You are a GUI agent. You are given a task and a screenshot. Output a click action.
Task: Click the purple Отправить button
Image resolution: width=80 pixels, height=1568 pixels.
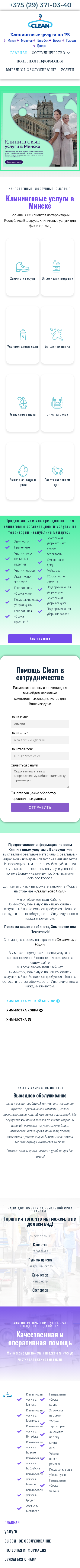(x=40, y=807)
